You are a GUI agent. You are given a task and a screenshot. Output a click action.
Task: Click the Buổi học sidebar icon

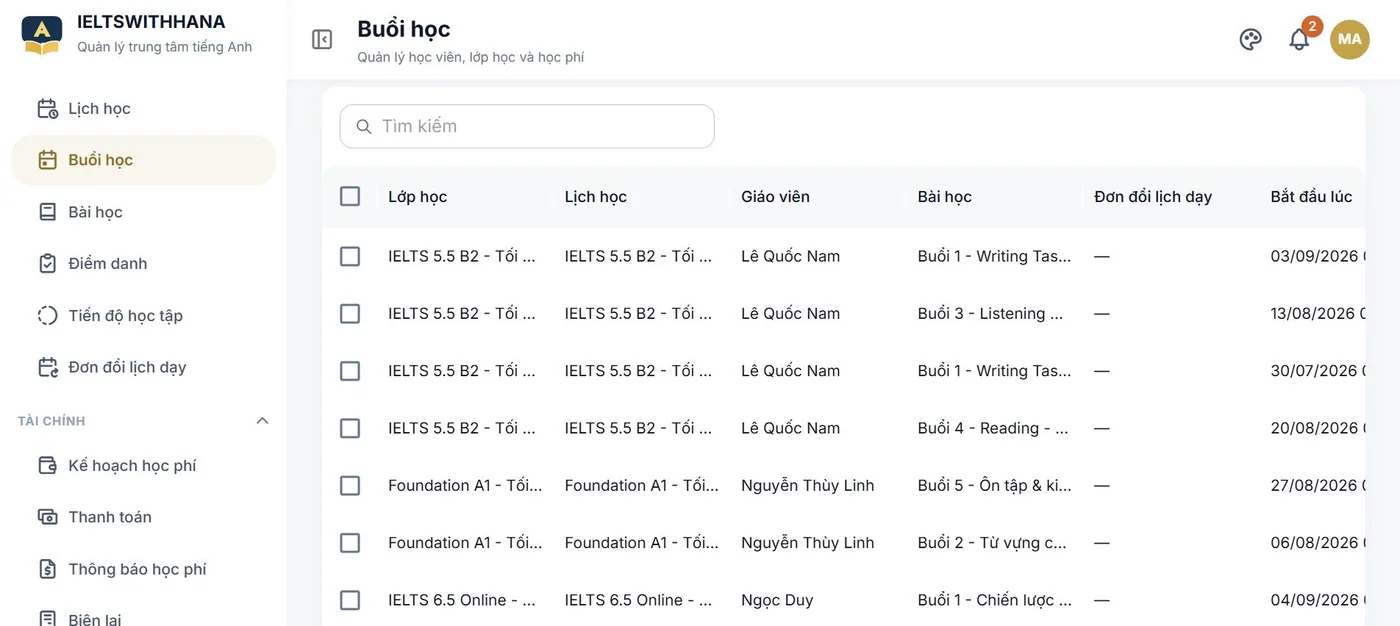click(47, 160)
